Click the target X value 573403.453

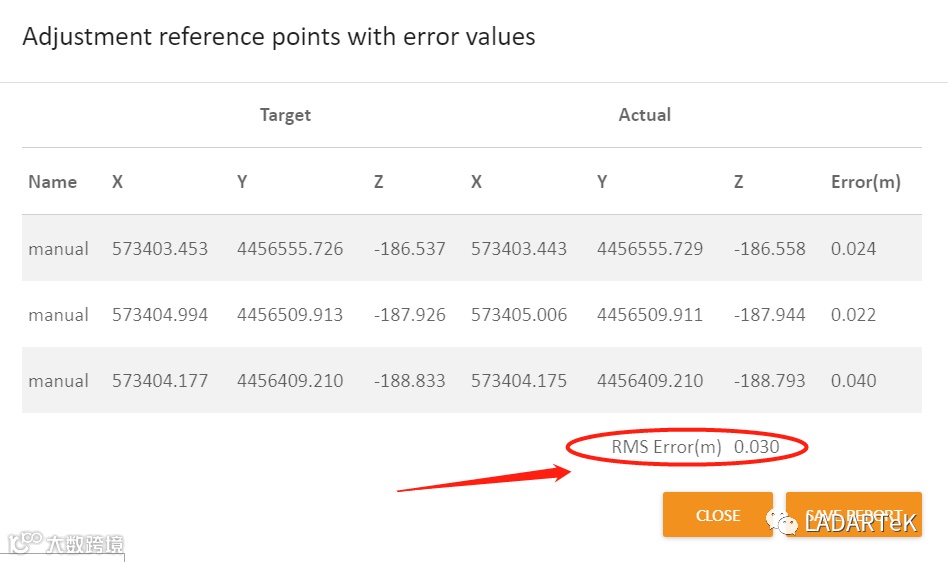click(x=160, y=249)
